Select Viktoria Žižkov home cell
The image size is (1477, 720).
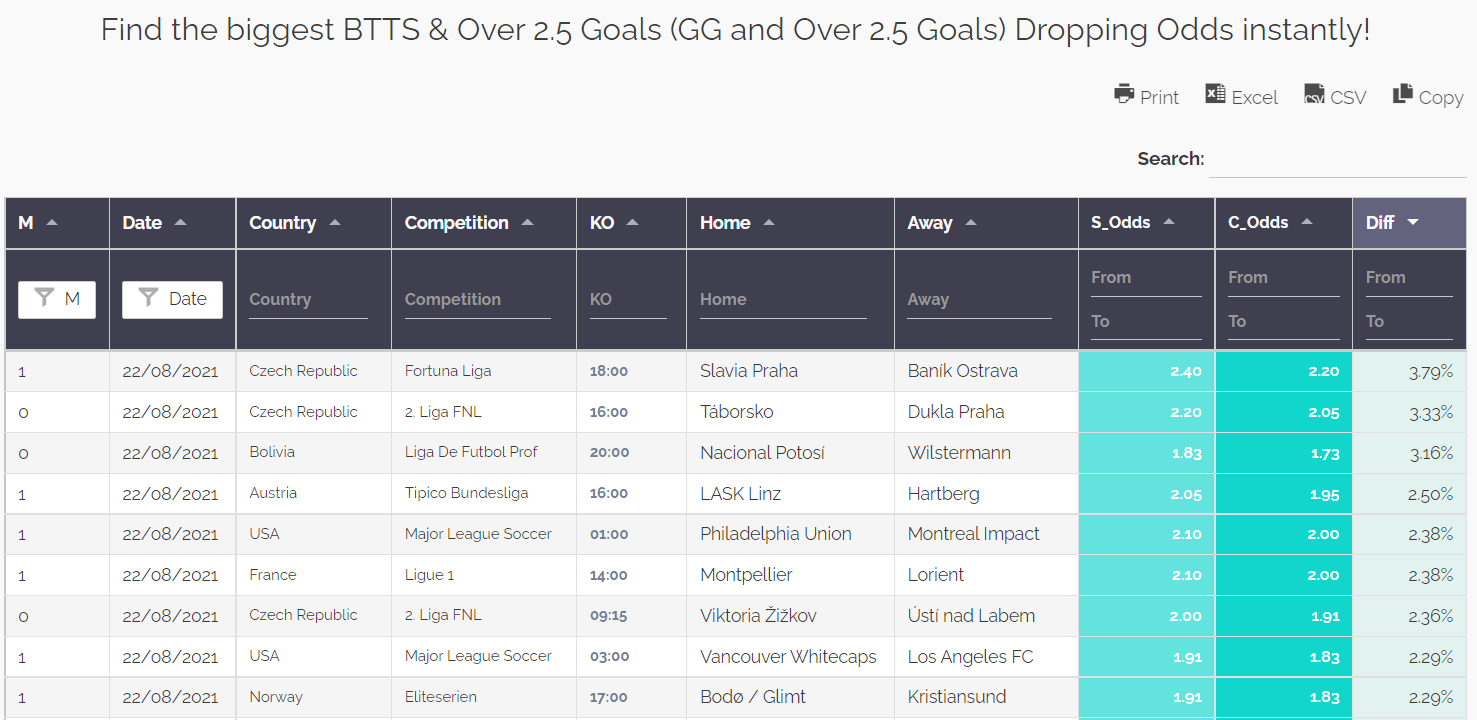(791, 616)
